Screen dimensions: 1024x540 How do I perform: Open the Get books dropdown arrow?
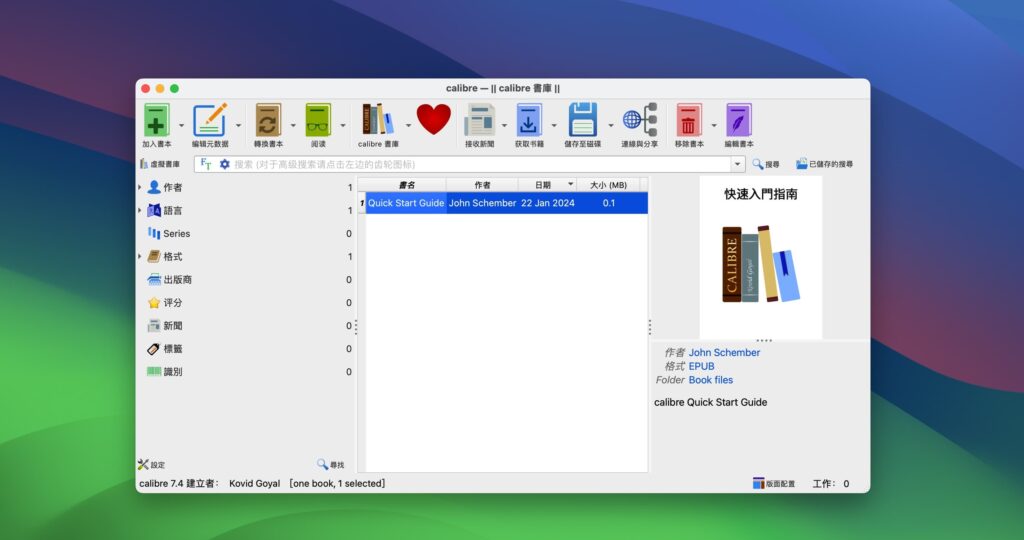click(554, 125)
